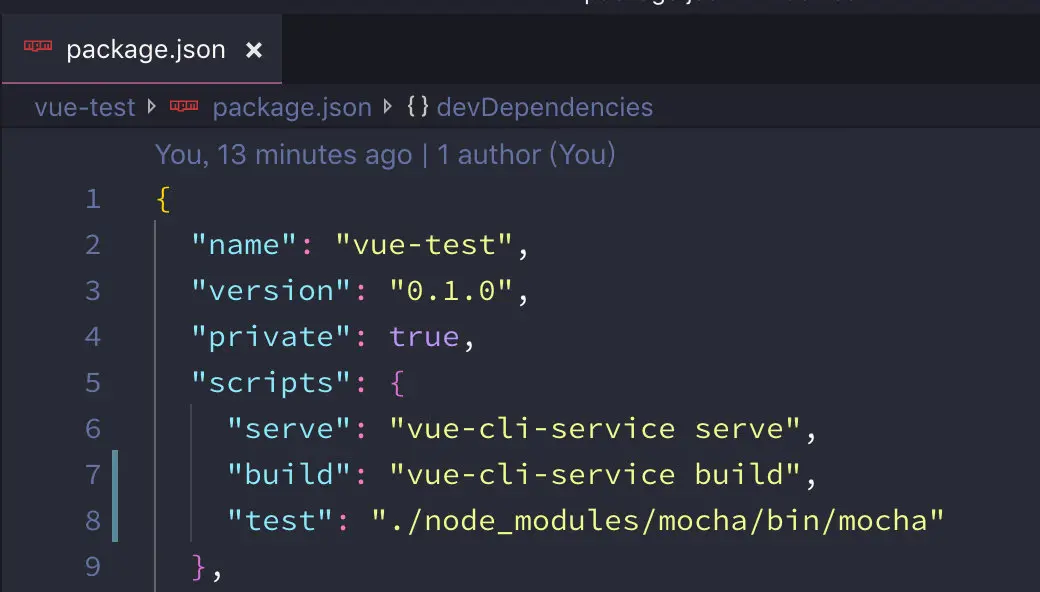The height and width of the screenshot is (592, 1040).
Task: Expand the chevron after package.json breadcrumb
Action: pyautogui.click(x=389, y=107)
